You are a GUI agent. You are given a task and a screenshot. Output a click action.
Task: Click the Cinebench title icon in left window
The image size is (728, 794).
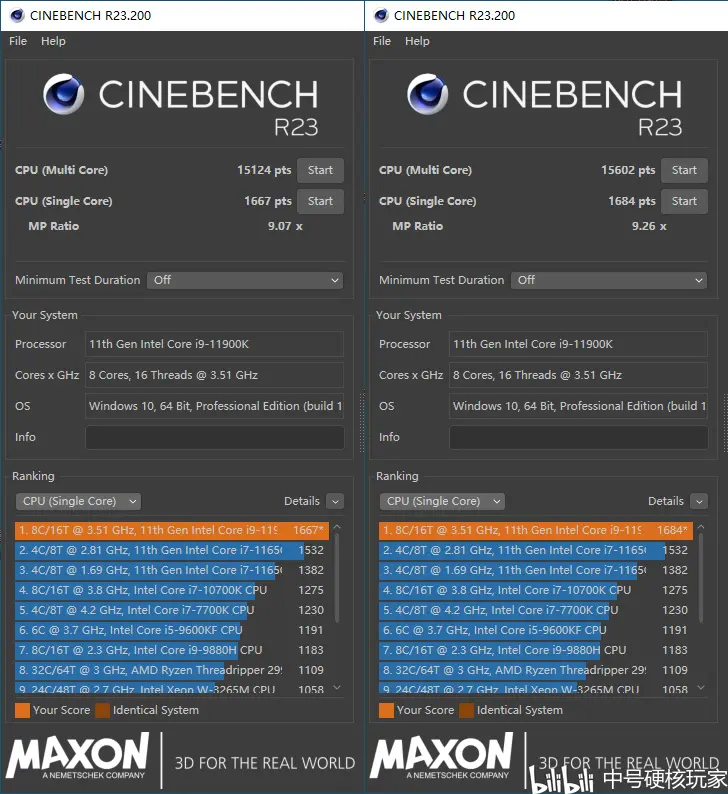click(x=17, y=15)
